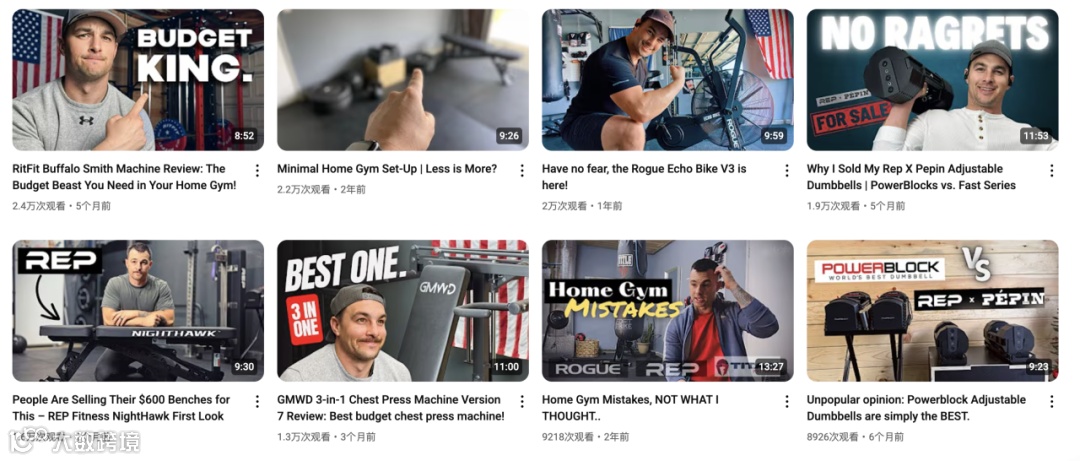The image size is (1080, 461).
Task: Open options menu for RitFit Buffalo Smith Machine video
Action: [x=257, y=170]
